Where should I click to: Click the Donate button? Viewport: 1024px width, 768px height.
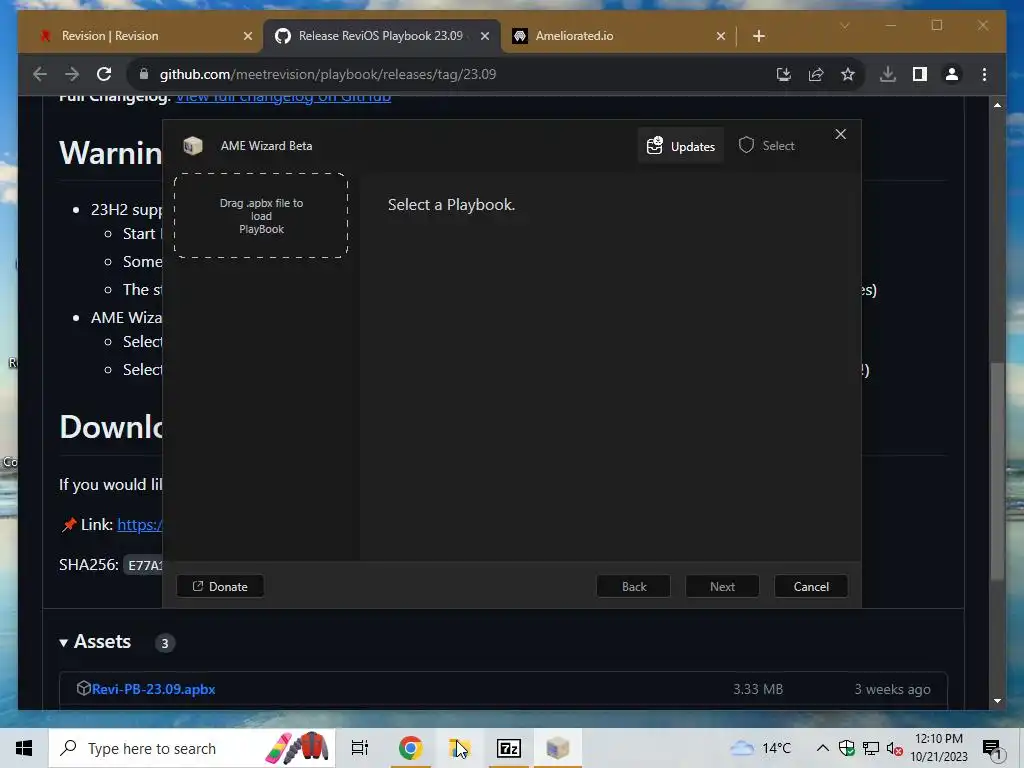pos(220,586)
